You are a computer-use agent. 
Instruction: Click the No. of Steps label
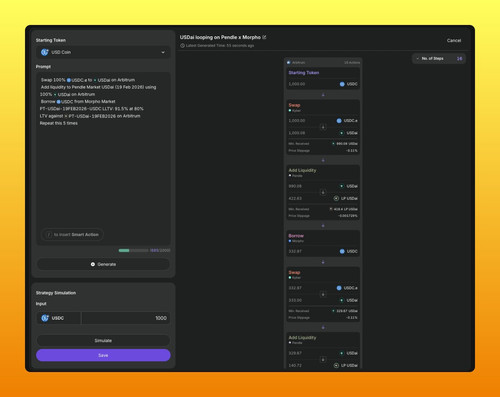pos(433,59)
